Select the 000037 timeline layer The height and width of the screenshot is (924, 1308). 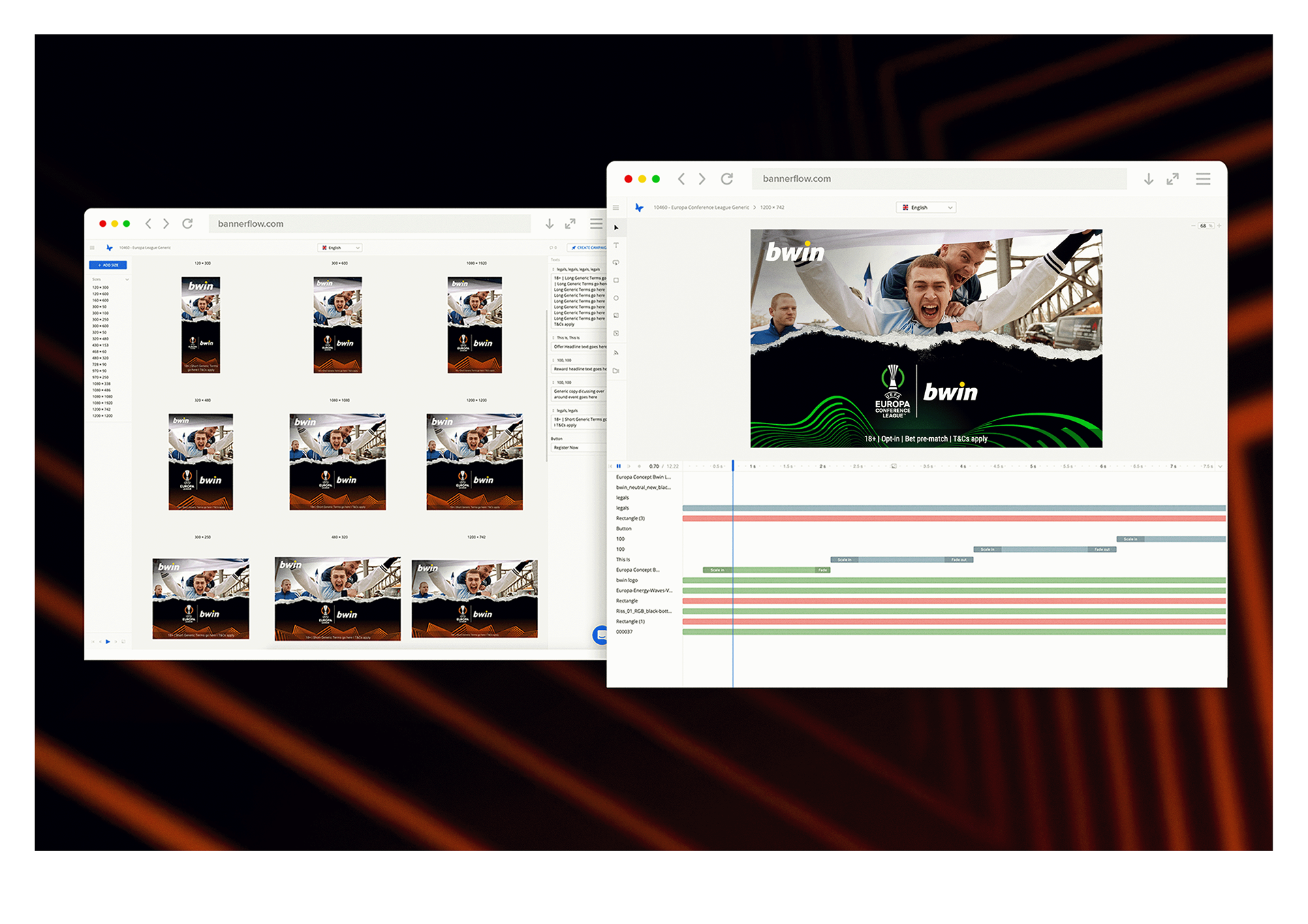(625, 632)
